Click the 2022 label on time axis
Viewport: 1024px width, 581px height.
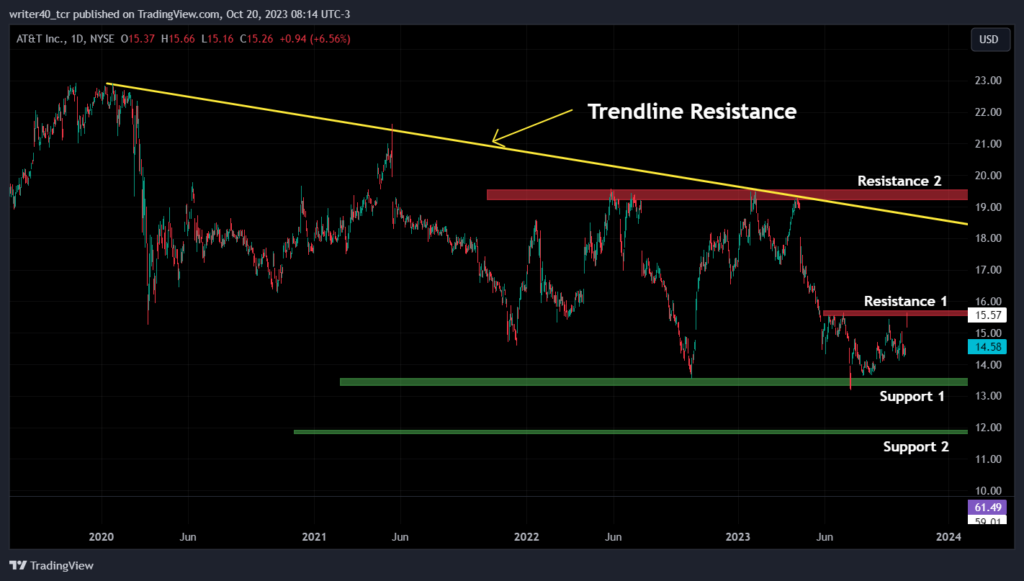526,537
